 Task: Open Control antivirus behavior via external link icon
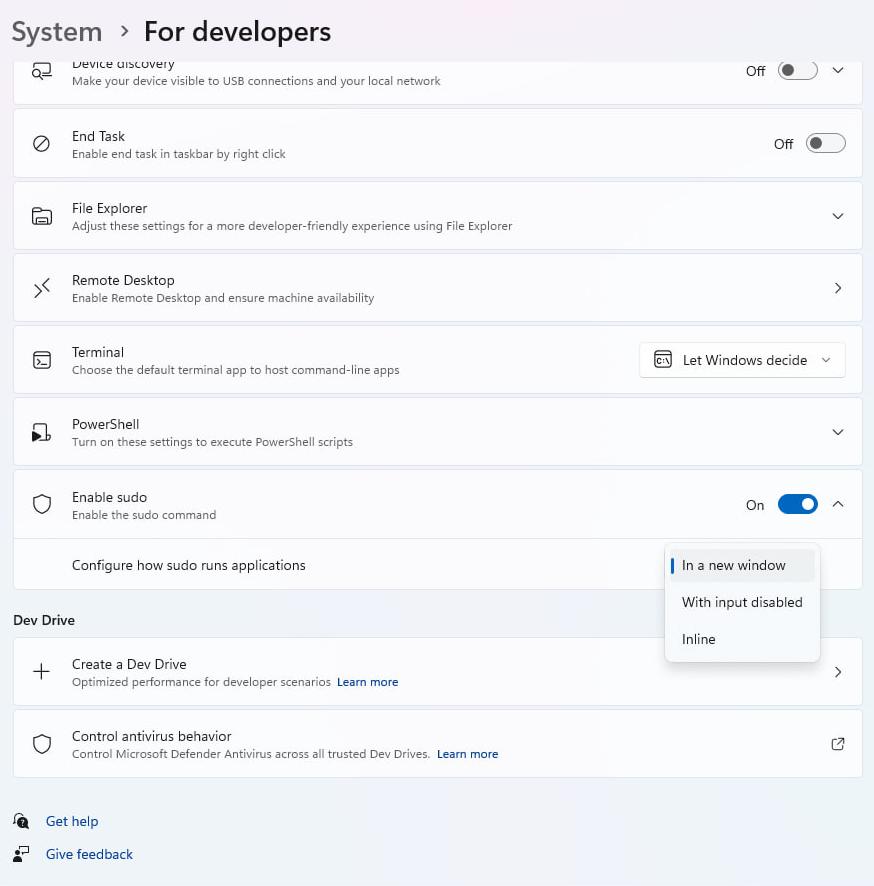[x=838, y=743]
